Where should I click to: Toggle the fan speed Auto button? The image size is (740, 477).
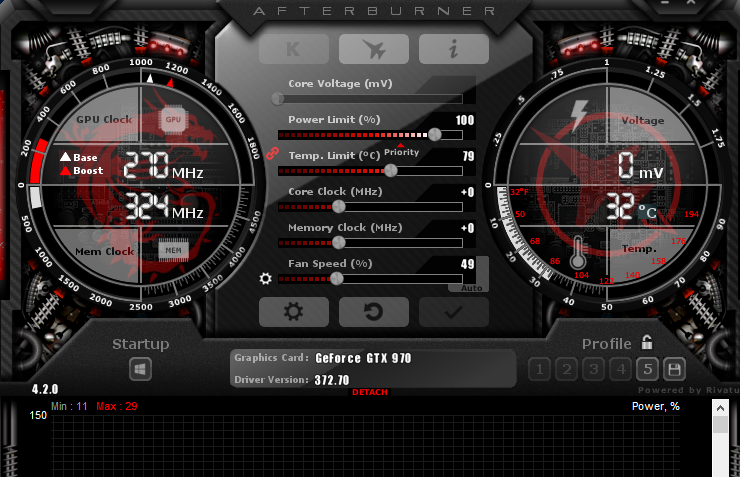point(471,288)
